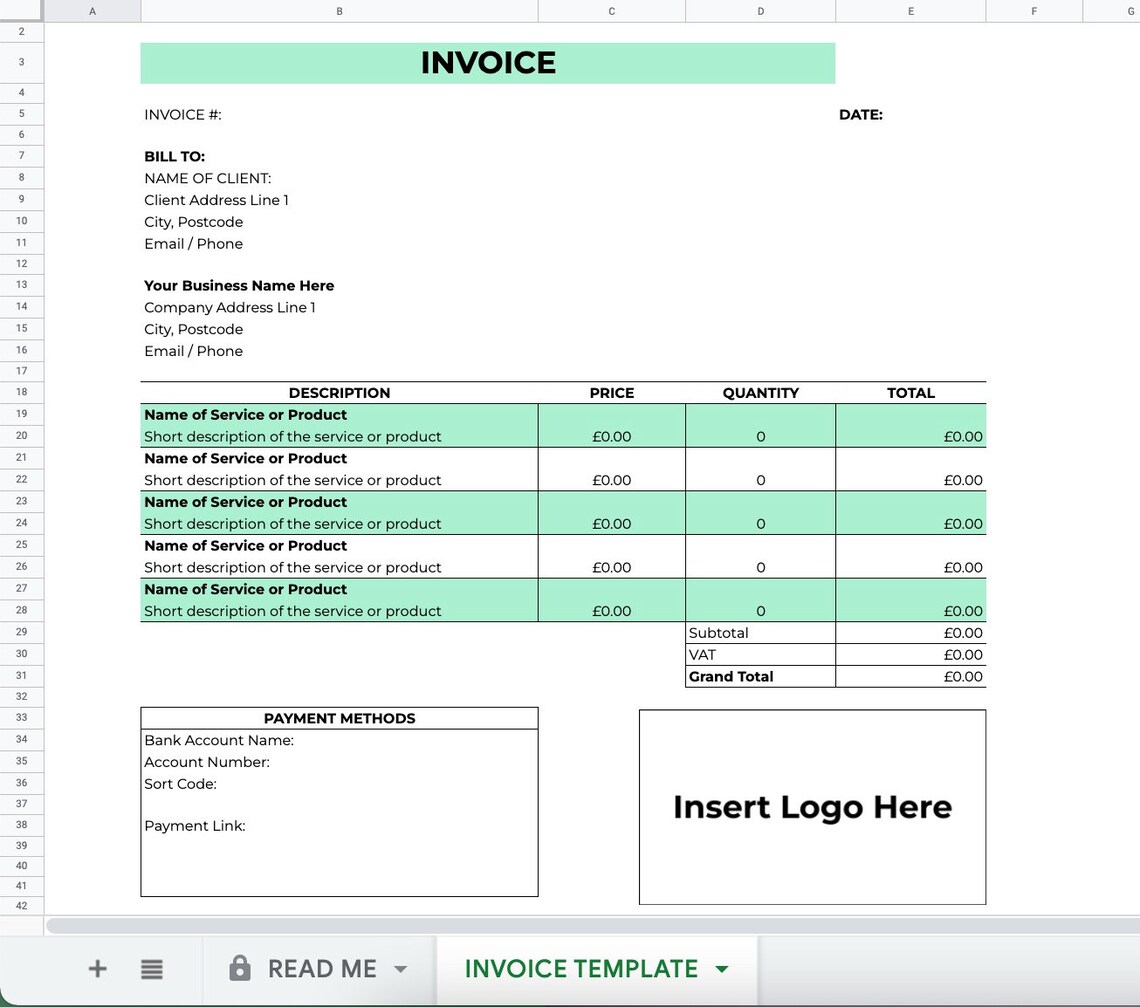The image size is (1140, 1007).
Task: Open the READ ME tab dropdown arrow
Action: (x=399, y=968)
